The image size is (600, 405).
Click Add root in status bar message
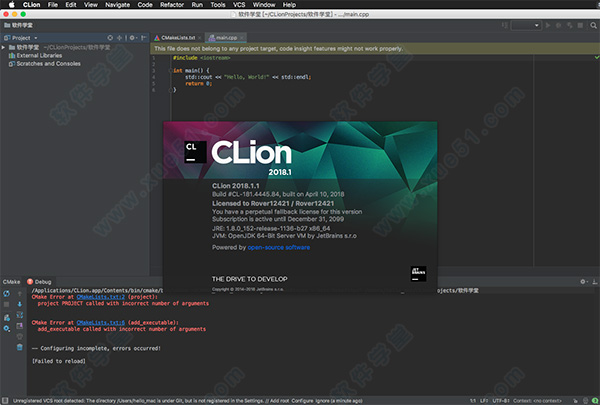pos(280,401)
